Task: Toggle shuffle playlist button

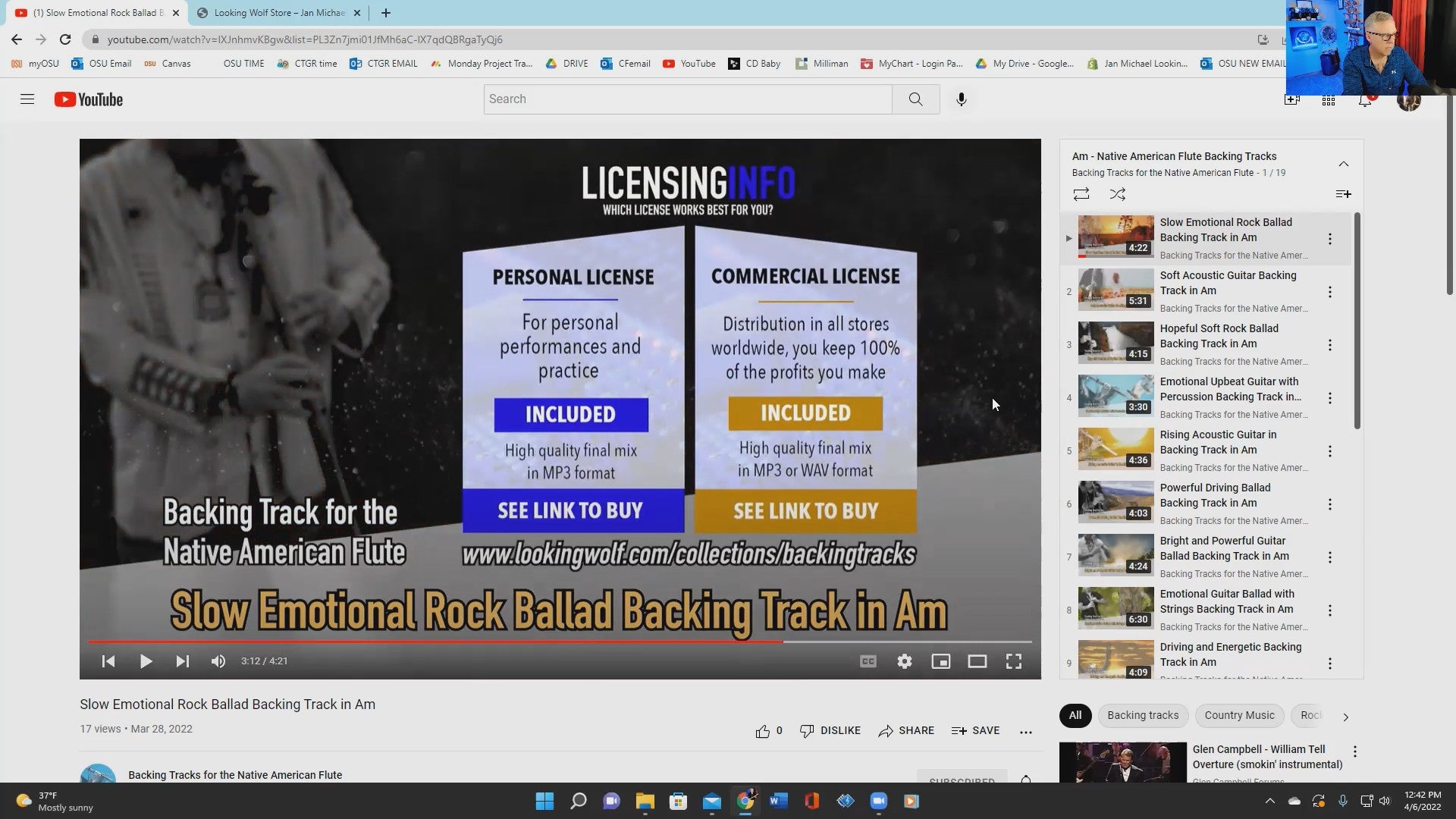Action: click(x=1117, y=194)
